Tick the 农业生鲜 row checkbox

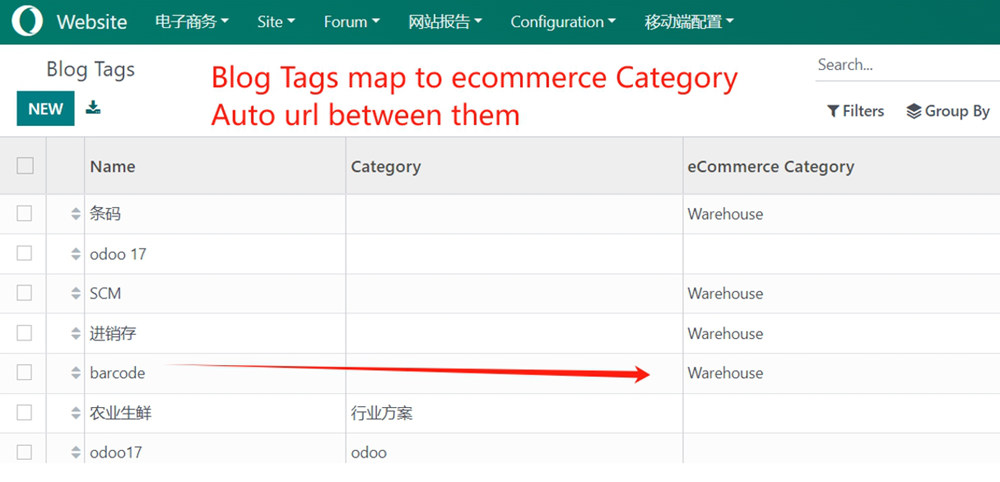pyautogui.click(x=24, y=413)
